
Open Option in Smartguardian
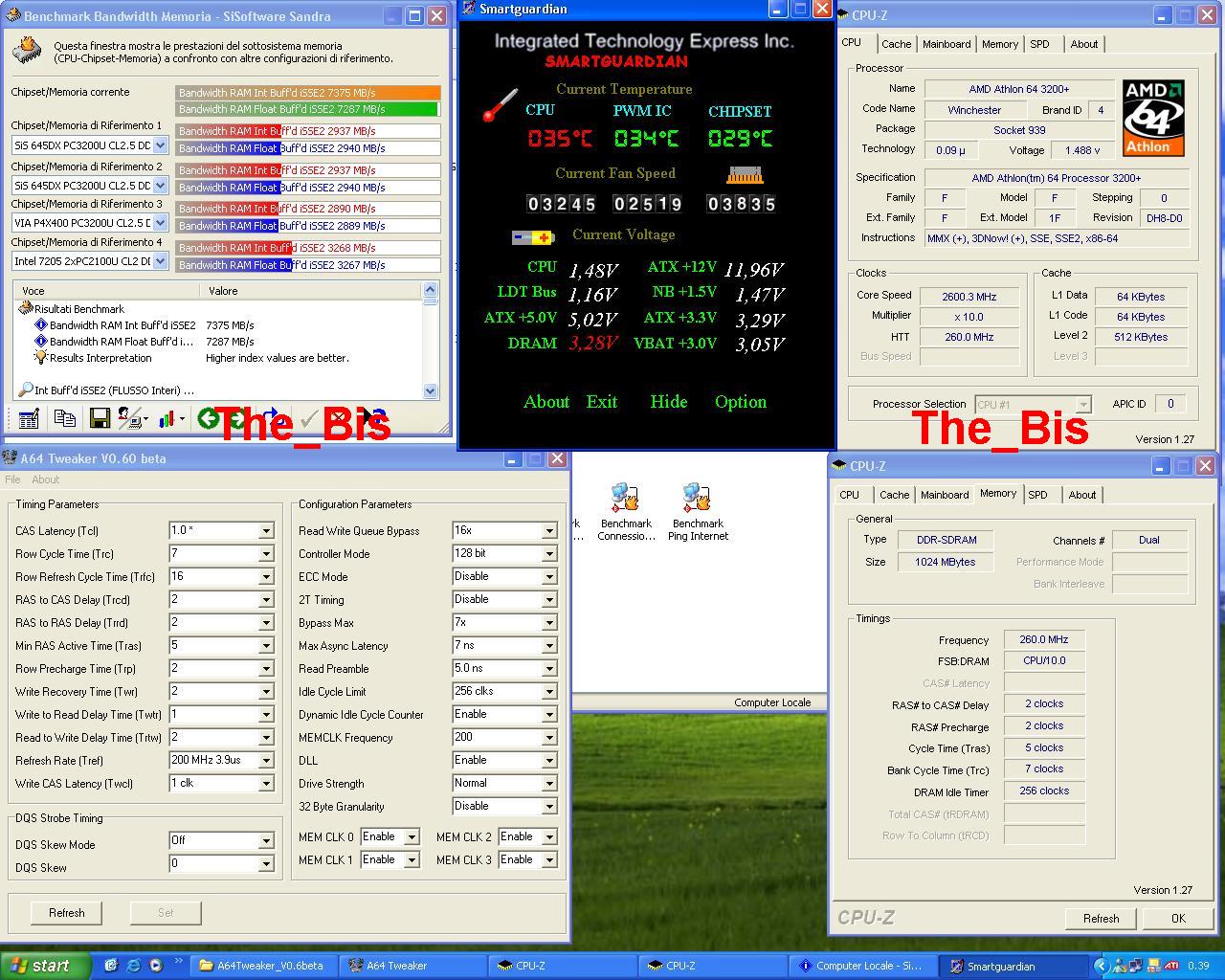click(741, 402)
